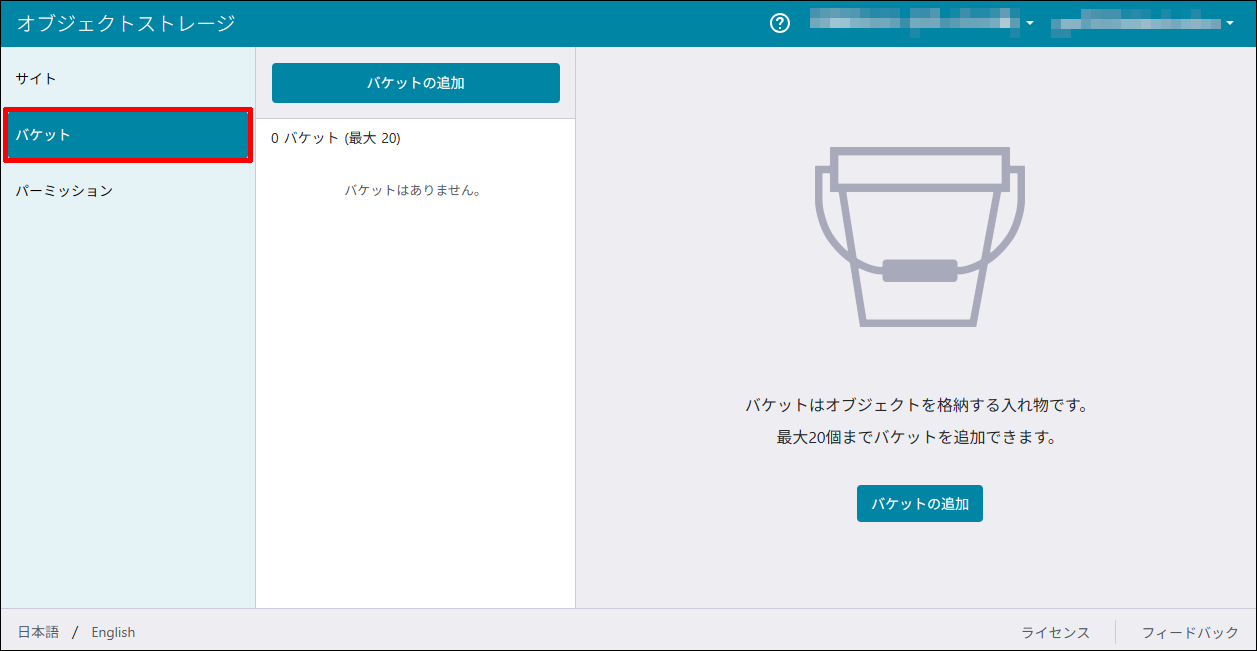Click the right blurred user name in header
This screenshot has height=651, width=1257.
coord(1135,22)
